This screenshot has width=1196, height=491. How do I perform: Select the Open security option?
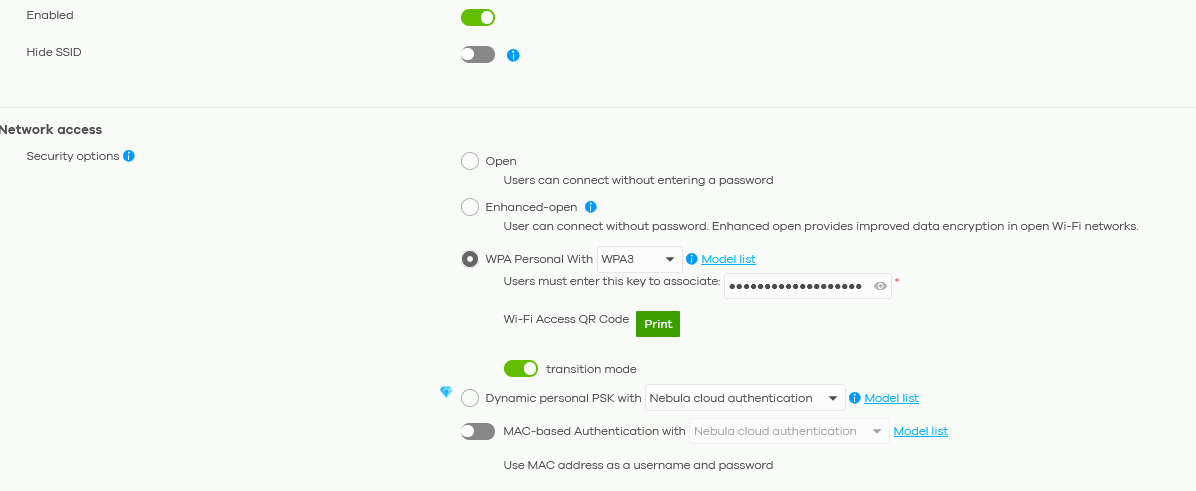(470, 161)
